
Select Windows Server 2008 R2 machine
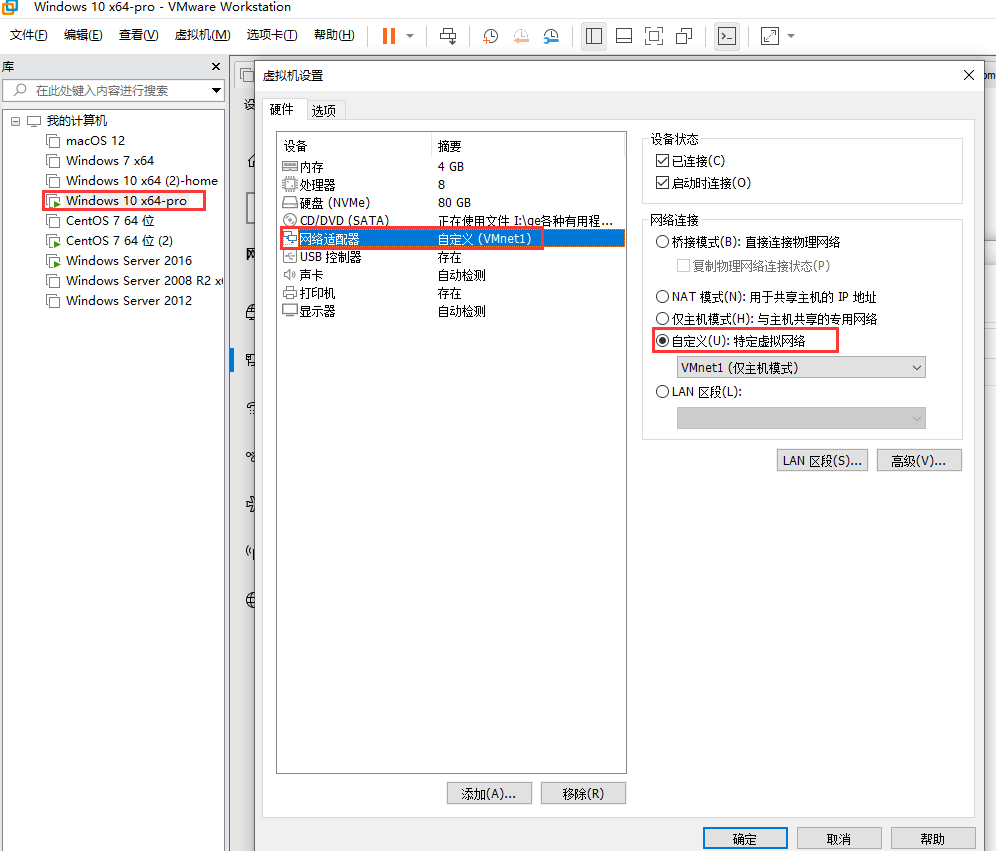pyautogui.click(x=144, y=281)
